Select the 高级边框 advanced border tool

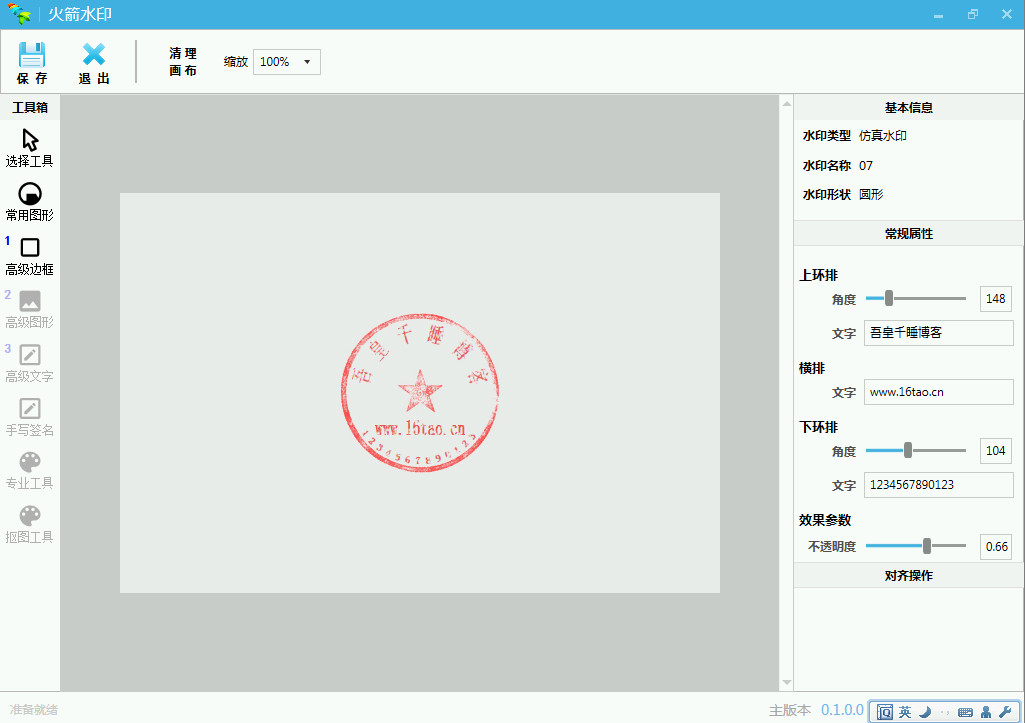(30, 248)
